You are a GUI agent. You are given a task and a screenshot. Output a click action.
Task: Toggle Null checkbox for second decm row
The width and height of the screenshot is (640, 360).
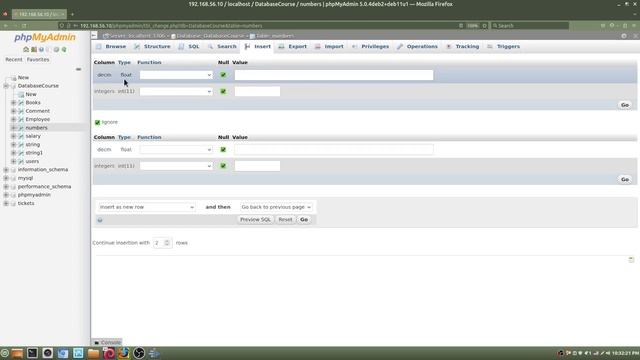pos(223,149)
